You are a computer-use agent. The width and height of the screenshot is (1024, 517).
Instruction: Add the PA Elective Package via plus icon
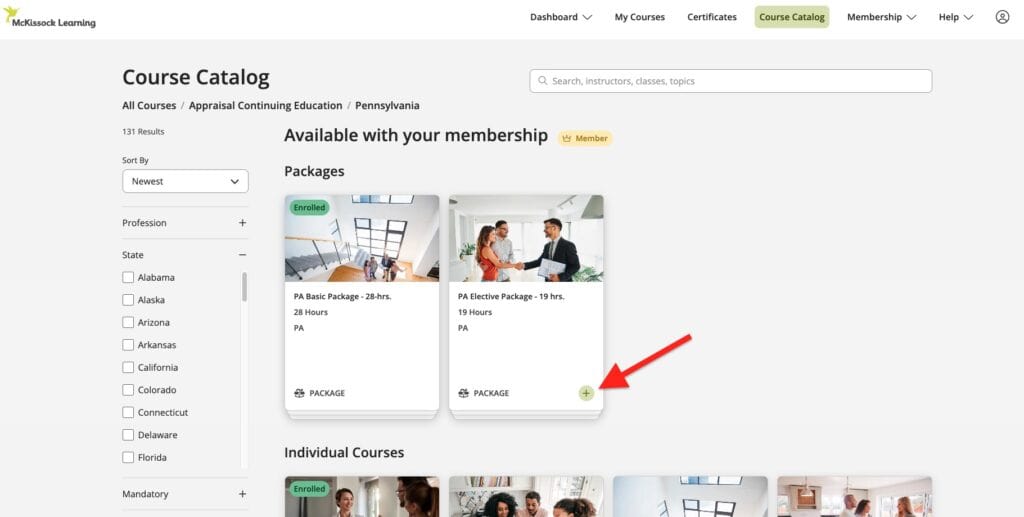pyautogui.click(x=586, y=393)
